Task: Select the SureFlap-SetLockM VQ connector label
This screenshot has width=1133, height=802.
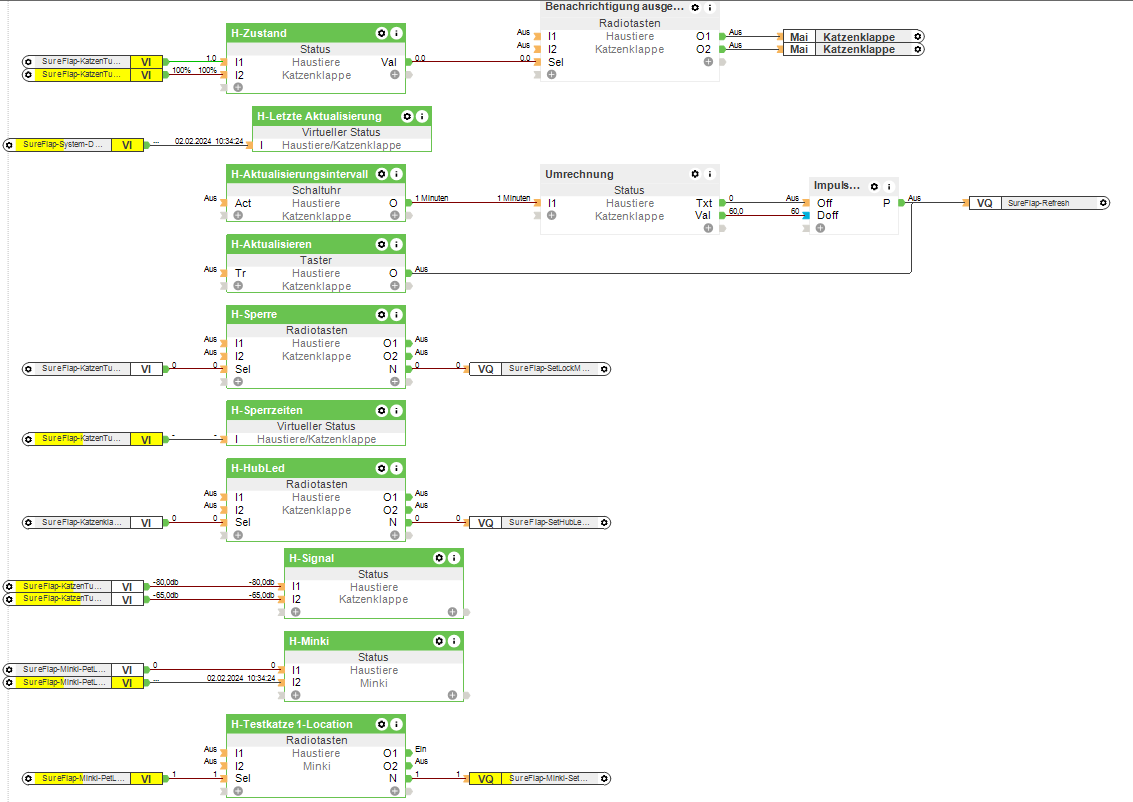Action: pos(549,368)
